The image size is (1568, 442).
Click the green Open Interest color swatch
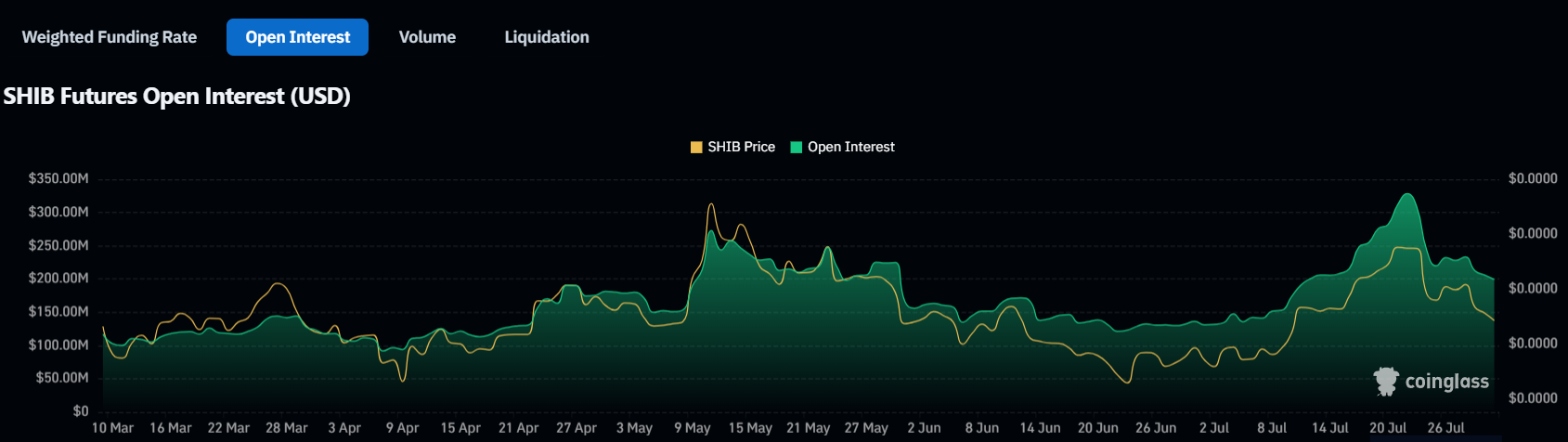pyautogui.click(x=796, y=147)
